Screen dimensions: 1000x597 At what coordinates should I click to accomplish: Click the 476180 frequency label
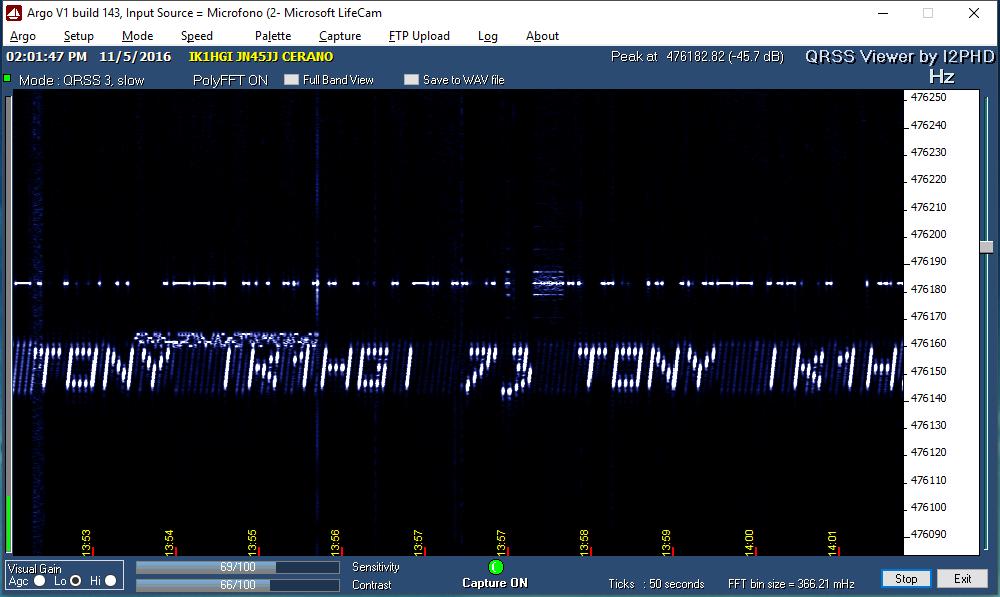(x=929, y=289)
